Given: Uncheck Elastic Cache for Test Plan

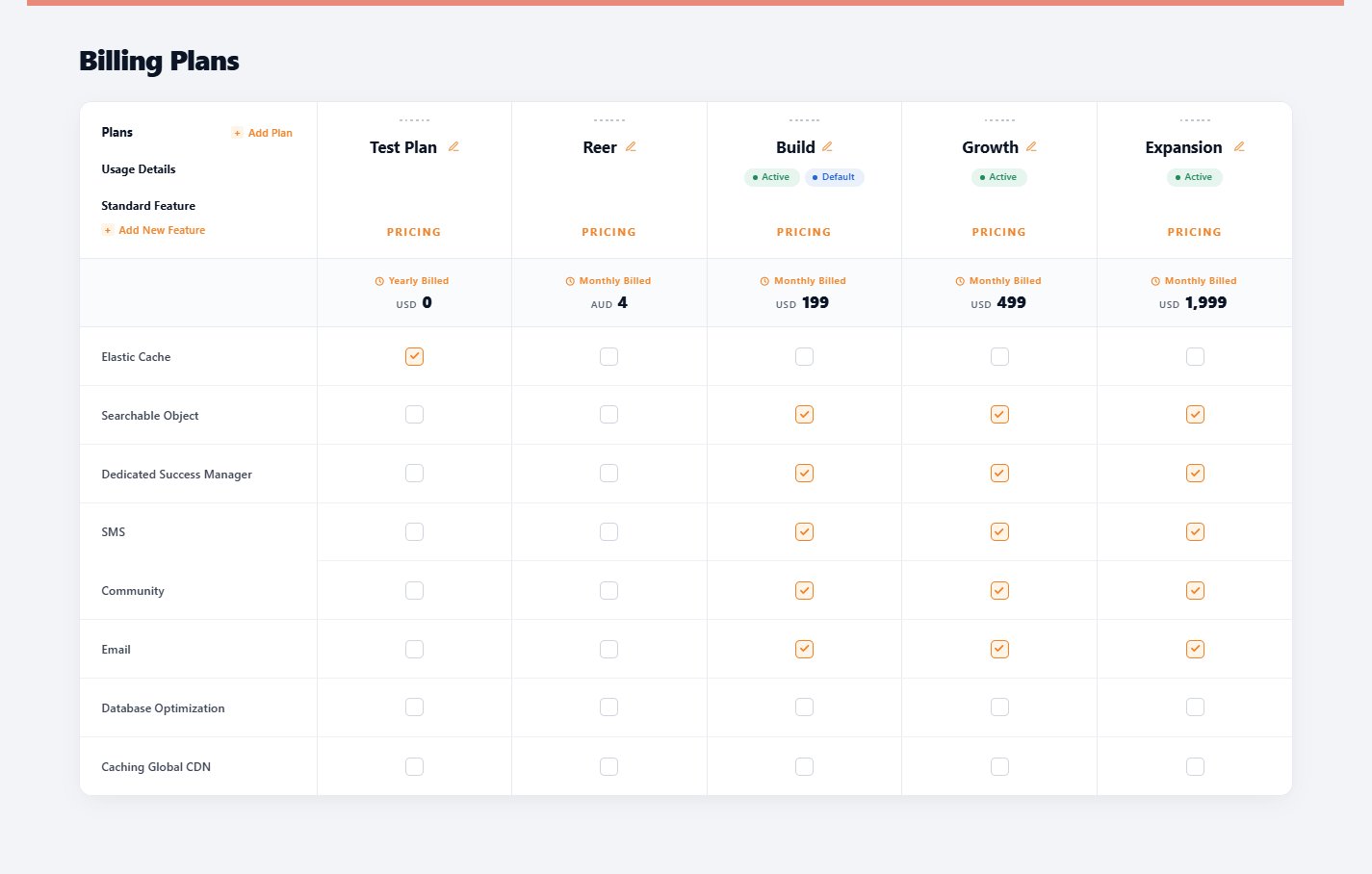Looking at the screenshot, I should (x=414, y=356).
